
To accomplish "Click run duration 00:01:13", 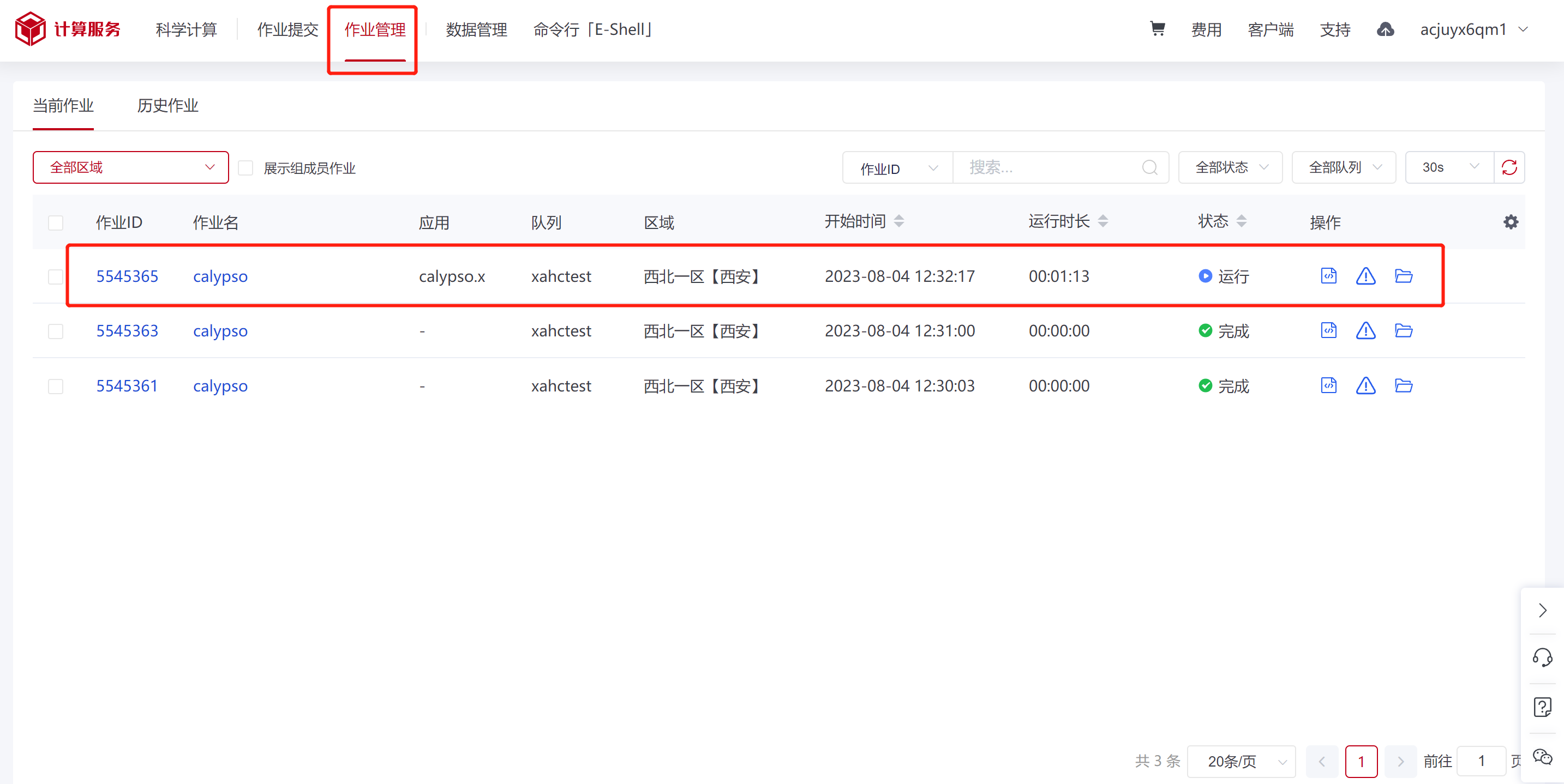I will pos(1059,277).
